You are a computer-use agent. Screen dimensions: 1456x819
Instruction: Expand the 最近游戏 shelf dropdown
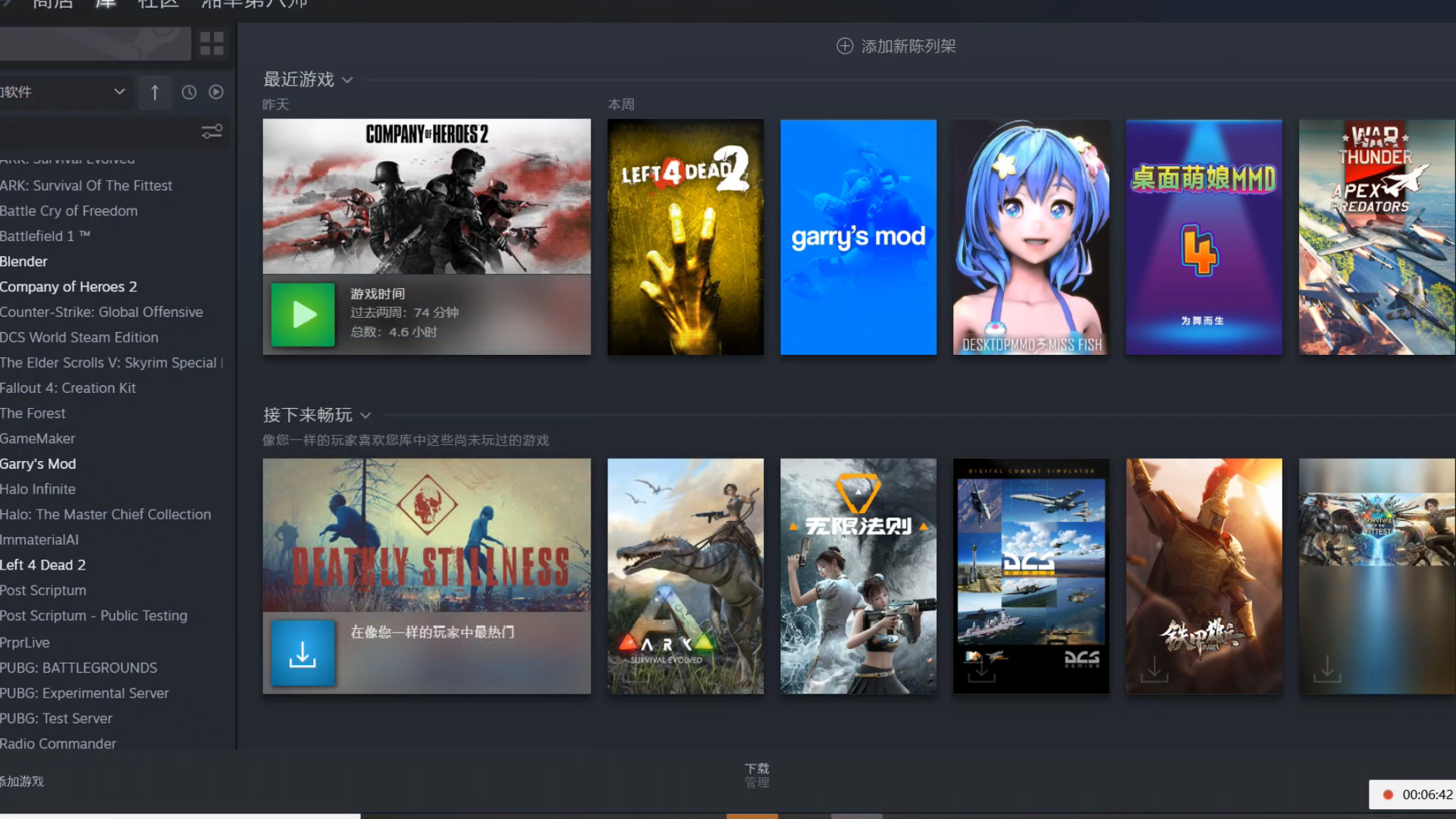pyautogui.click(x=347, y=80)
